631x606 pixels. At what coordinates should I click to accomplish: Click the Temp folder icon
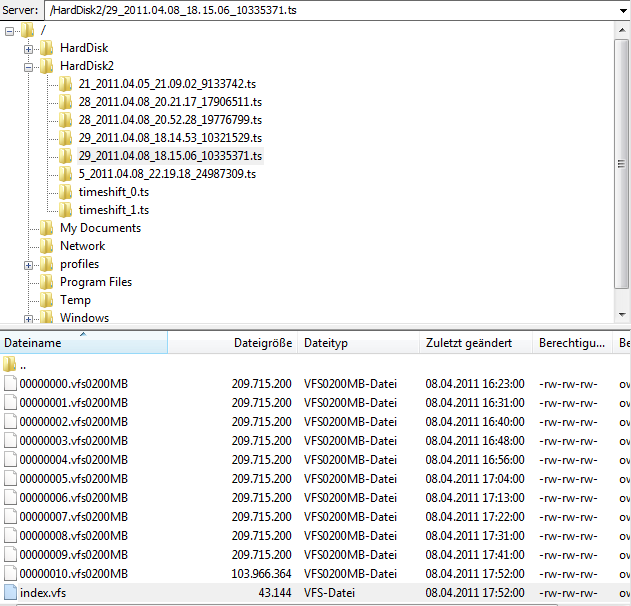pyautogui.click(x=46, y=300)
